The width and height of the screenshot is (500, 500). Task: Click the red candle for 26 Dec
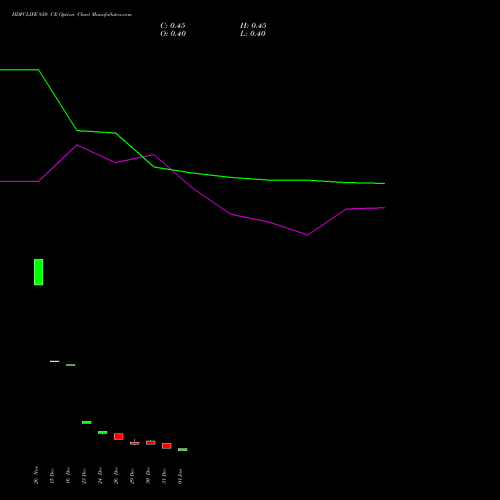(119, 436)
